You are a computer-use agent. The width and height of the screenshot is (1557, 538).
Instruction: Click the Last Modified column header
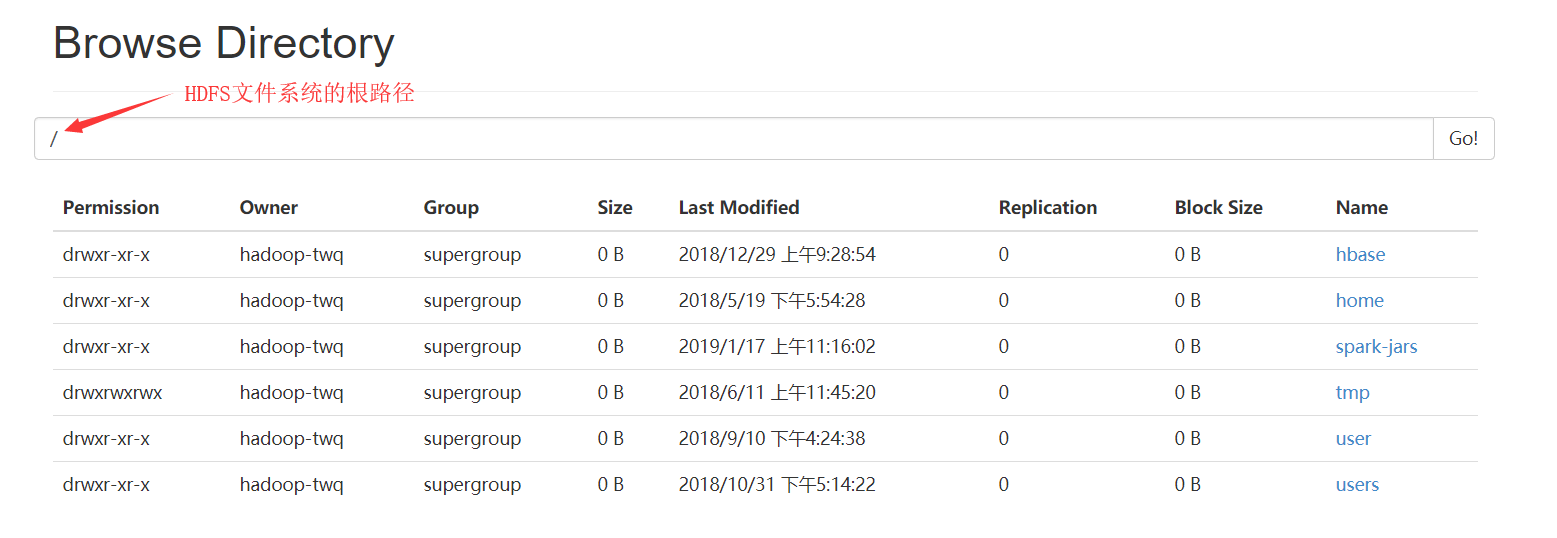pos(739,207)
